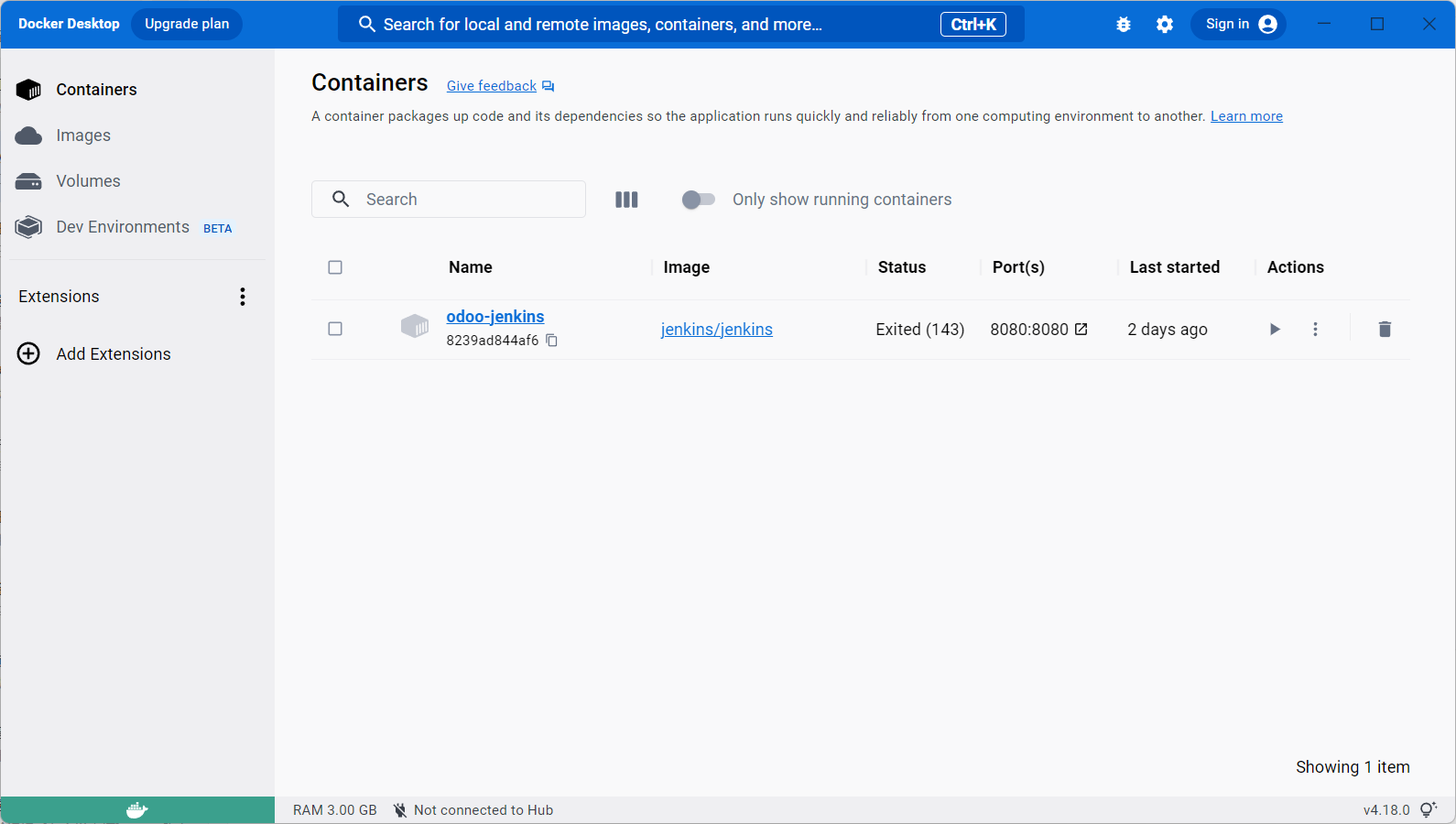The height and width of the screenshot is (824, 1456).
Task: Click RAM 3.00 GB status entry
Action: 335,810
